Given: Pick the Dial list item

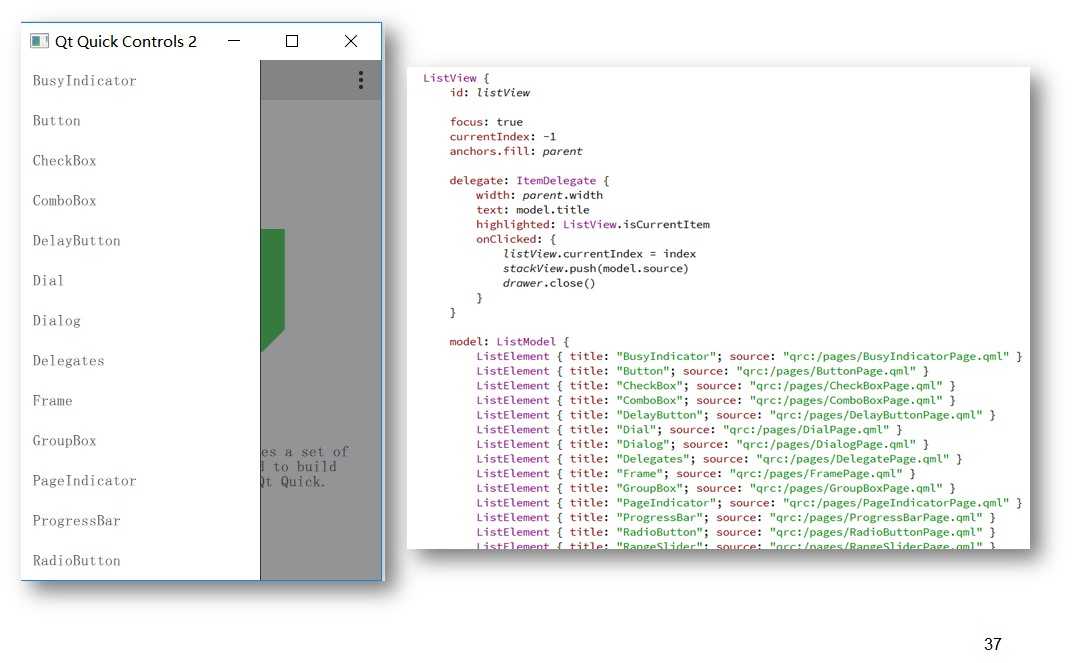Looking at the screenshot, I should click(140, 280).
